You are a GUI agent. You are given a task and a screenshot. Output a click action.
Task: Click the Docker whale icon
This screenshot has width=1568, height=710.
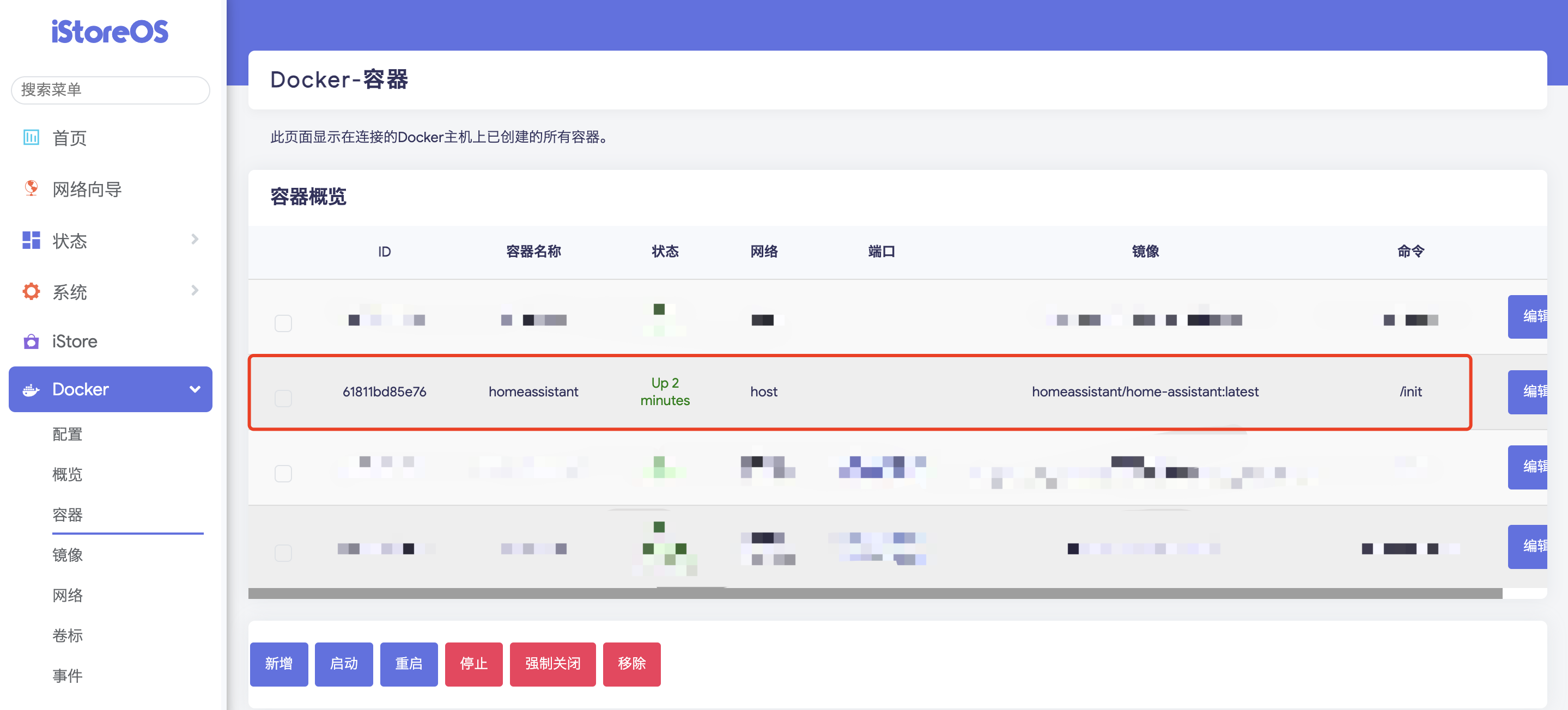pyautogui.click(x=31, y=389)
